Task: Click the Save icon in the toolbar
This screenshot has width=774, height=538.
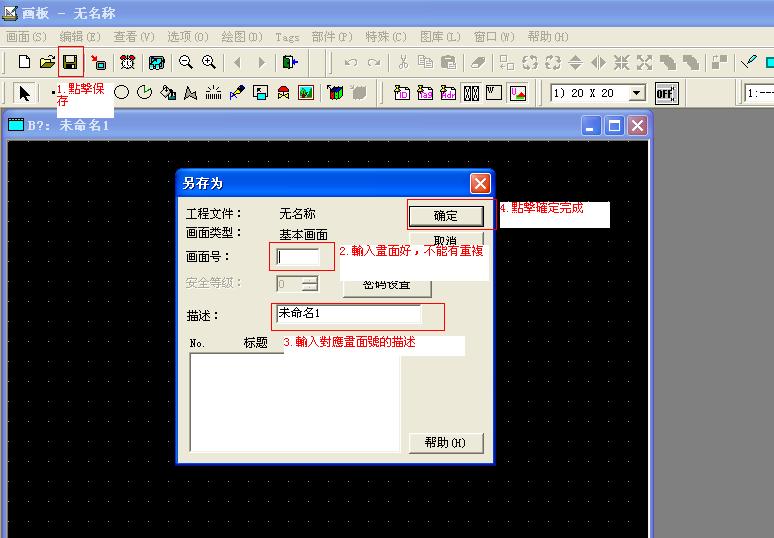Action: (x=70, y=62)
